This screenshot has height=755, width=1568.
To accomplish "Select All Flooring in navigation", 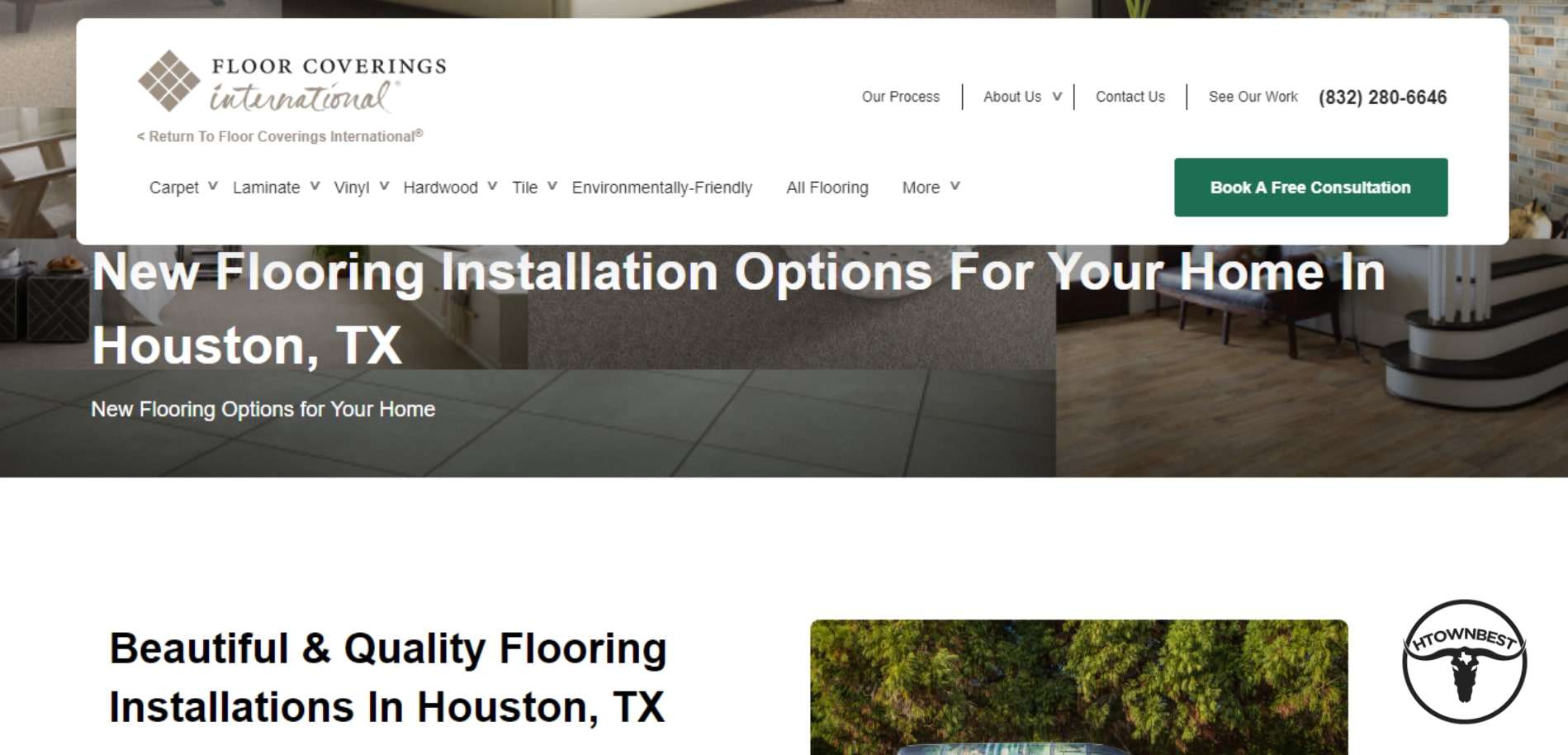I will [827, 188].
